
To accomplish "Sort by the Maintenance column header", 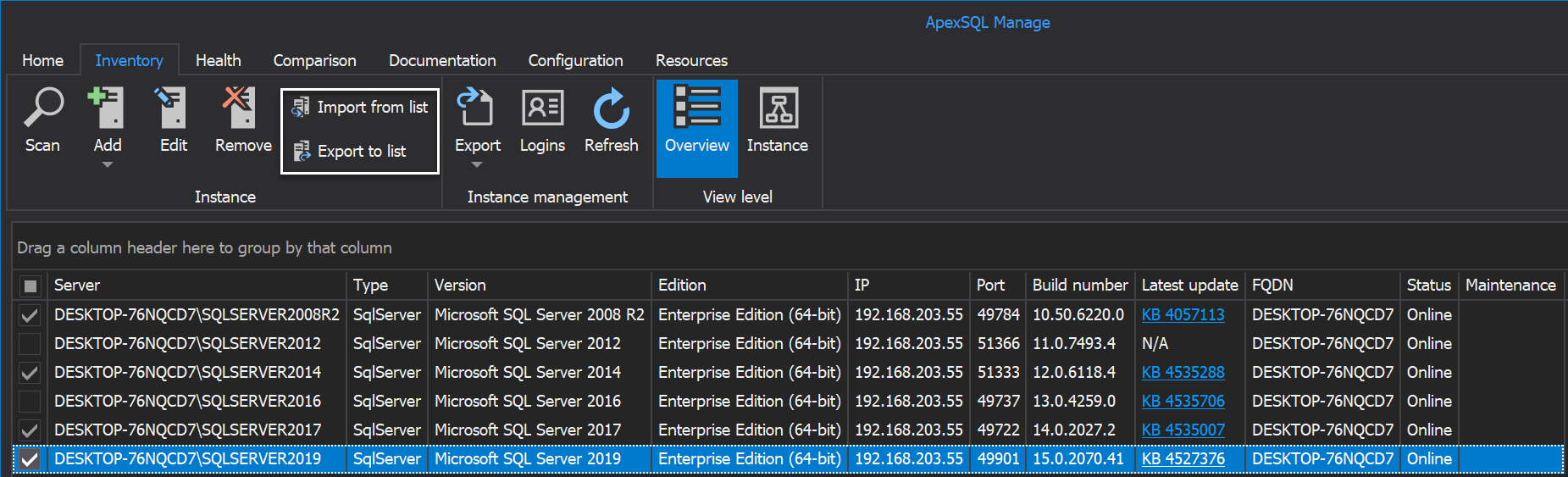I will click(1510, 285).
